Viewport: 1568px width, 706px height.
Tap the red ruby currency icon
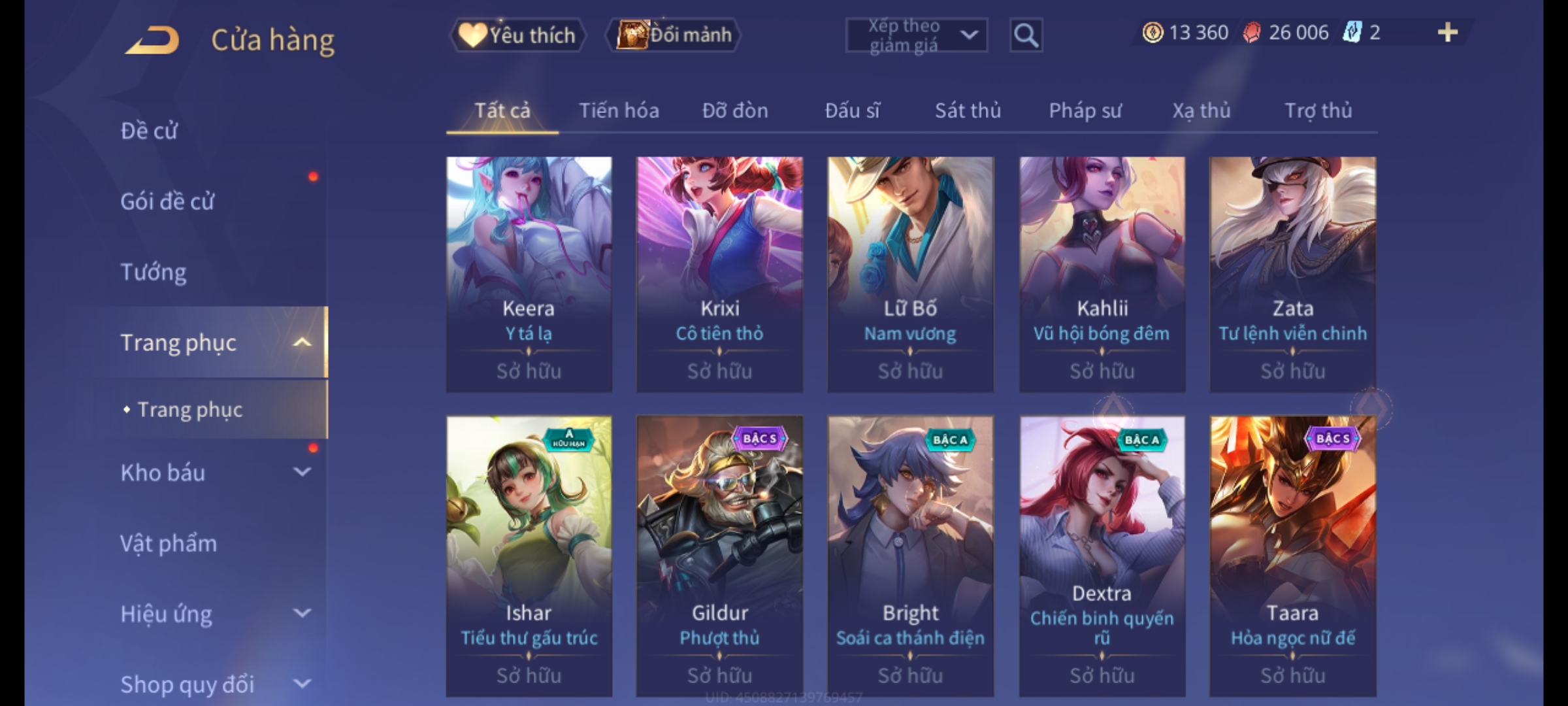1251,32
